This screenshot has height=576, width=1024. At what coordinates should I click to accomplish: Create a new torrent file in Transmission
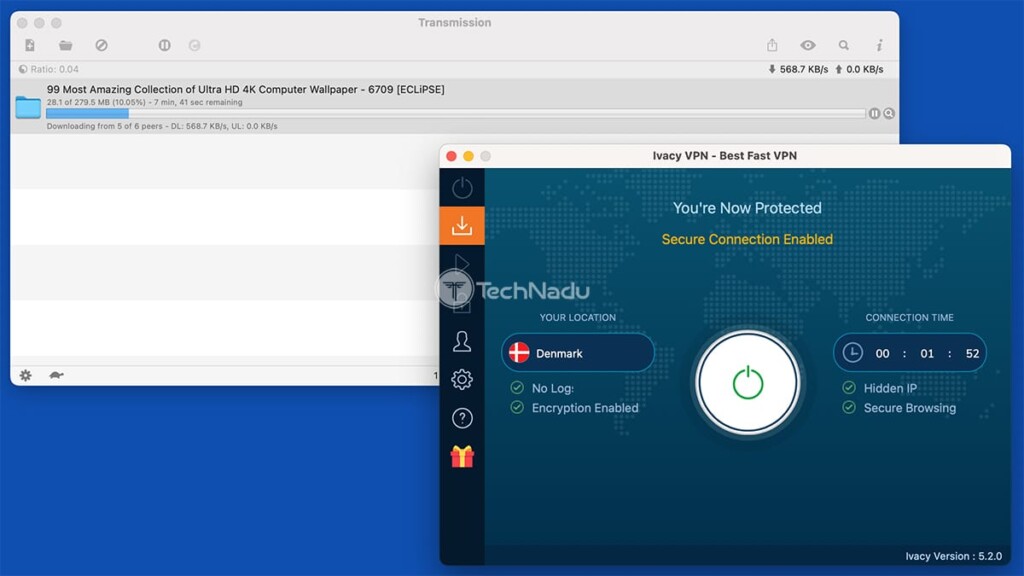pyautogui.click(x=30, y=45)
